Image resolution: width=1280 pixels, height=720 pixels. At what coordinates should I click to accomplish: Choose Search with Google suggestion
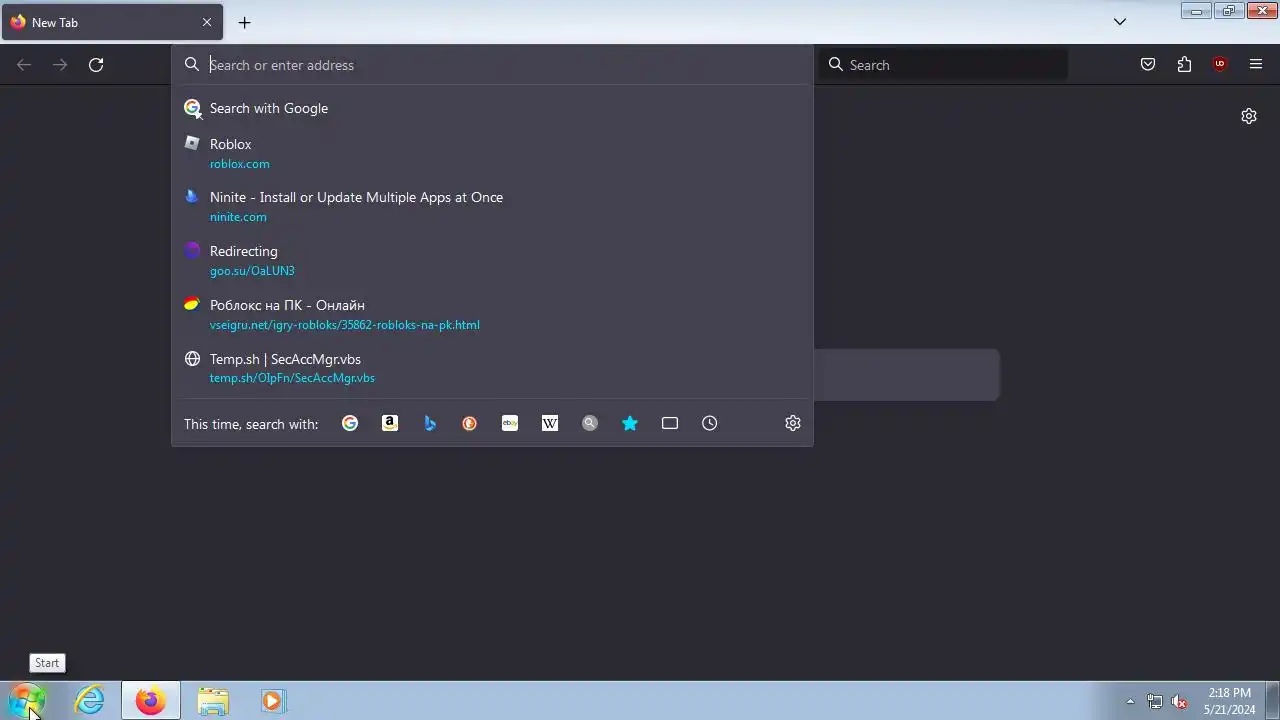492,108
